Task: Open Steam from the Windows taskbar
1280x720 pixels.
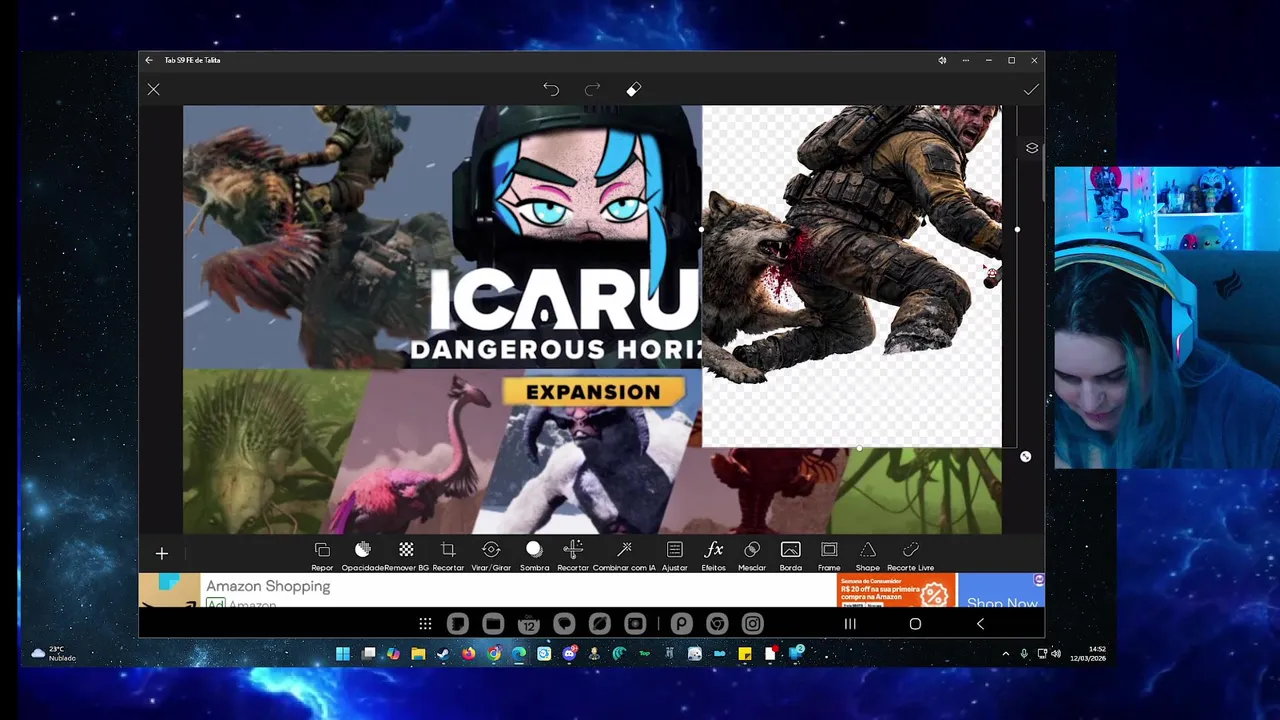Action: click(443, 654)
